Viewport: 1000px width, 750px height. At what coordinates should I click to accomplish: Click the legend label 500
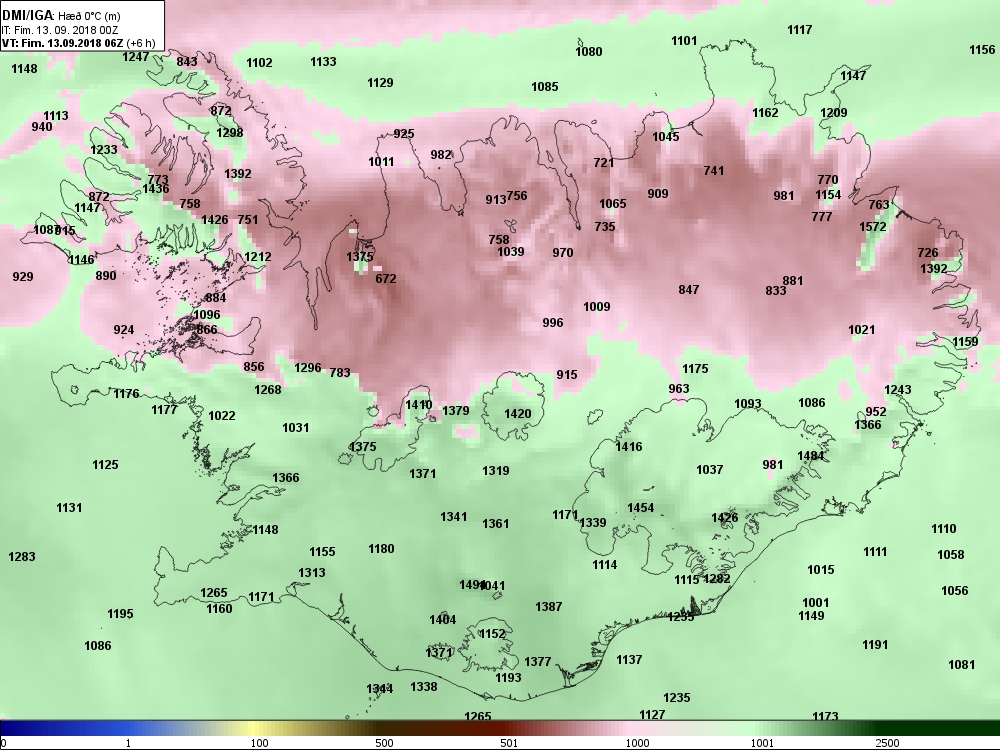click(384, 743)
